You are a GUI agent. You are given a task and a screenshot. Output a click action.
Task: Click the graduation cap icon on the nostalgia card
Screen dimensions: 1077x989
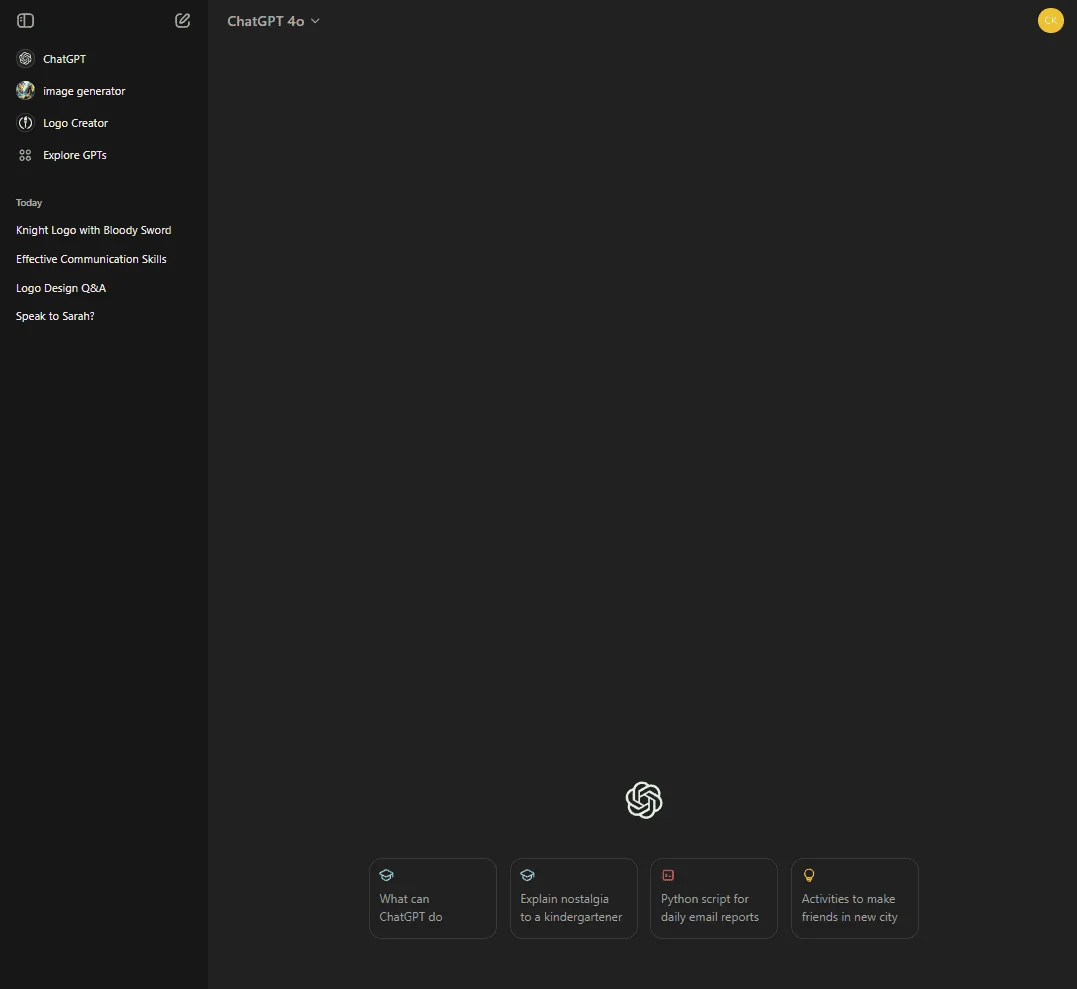pos(528,875)
